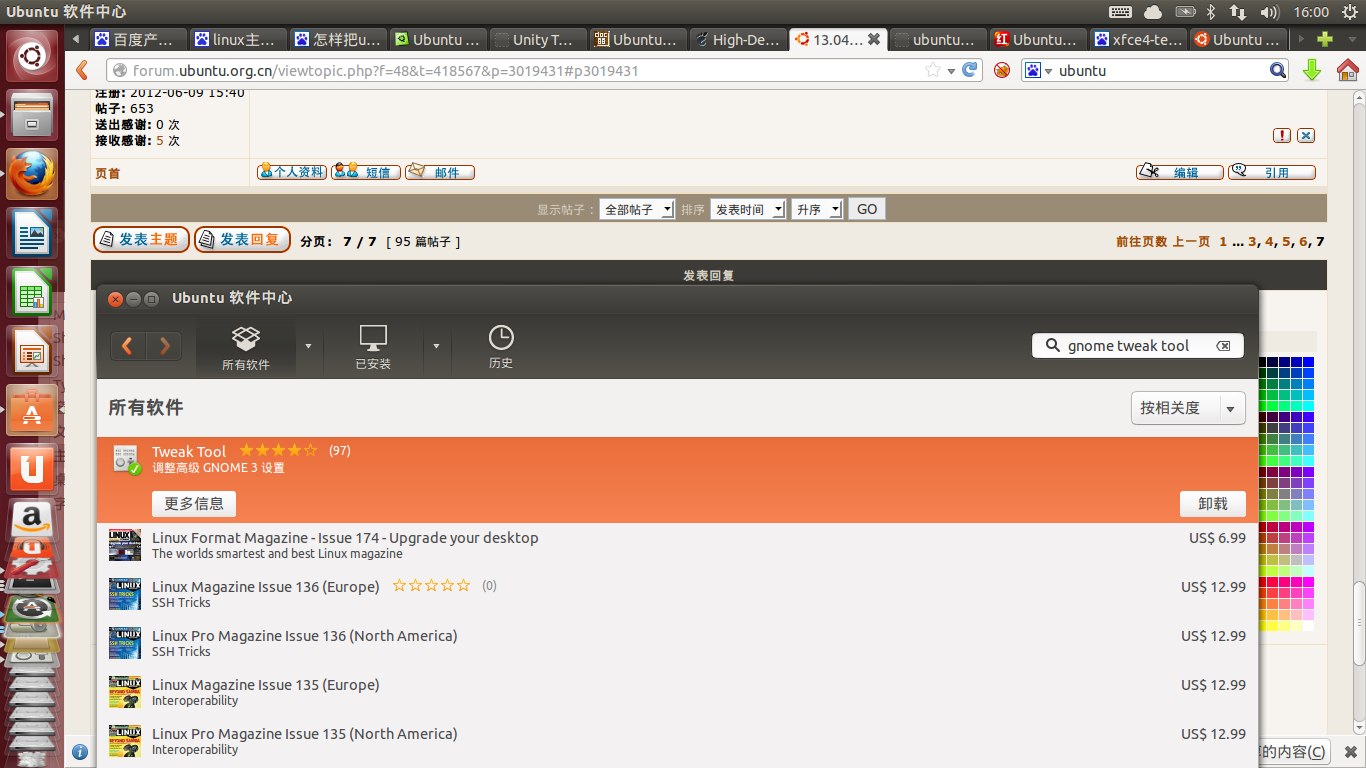The height and width of the screenshot is (768, 1366).
Task: Click the GO button
Action: (867, 209)
